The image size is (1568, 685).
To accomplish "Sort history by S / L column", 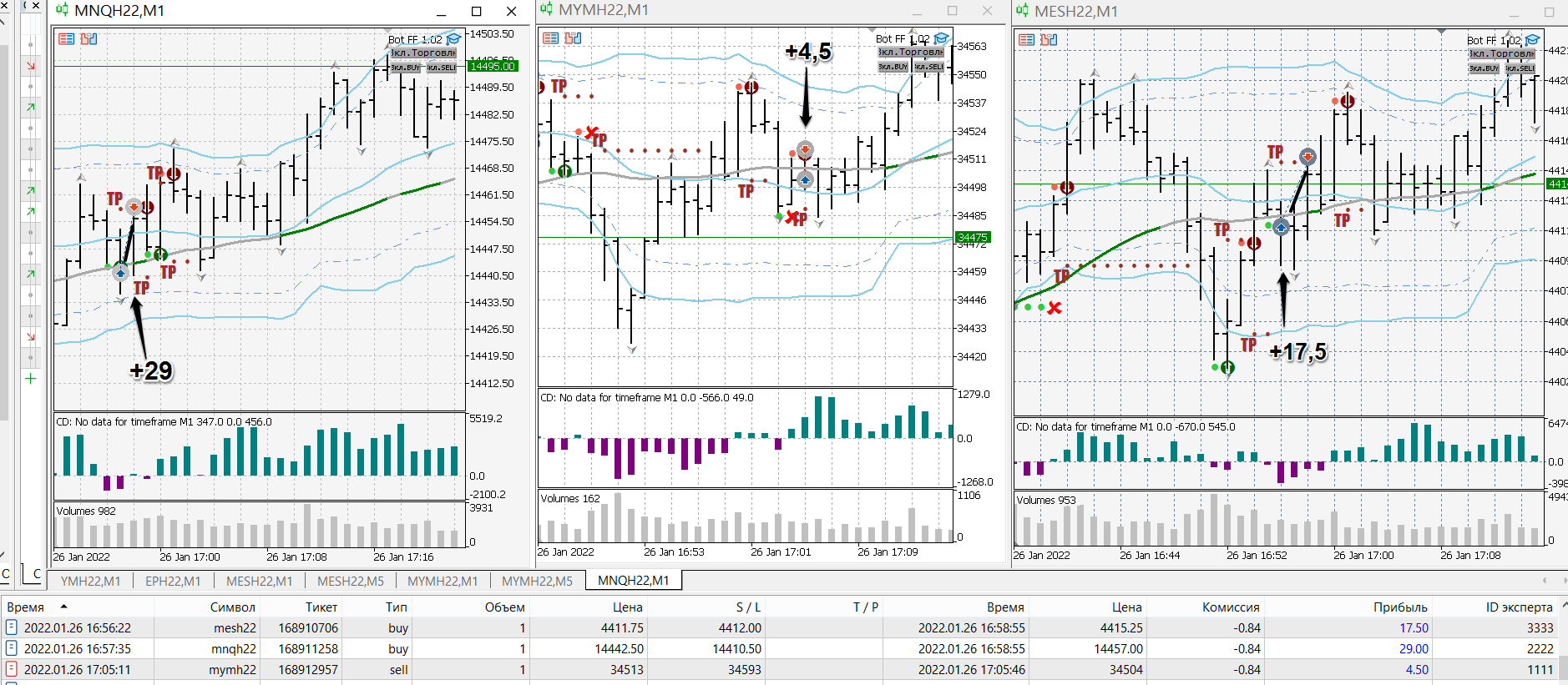I will pos(748,607).
